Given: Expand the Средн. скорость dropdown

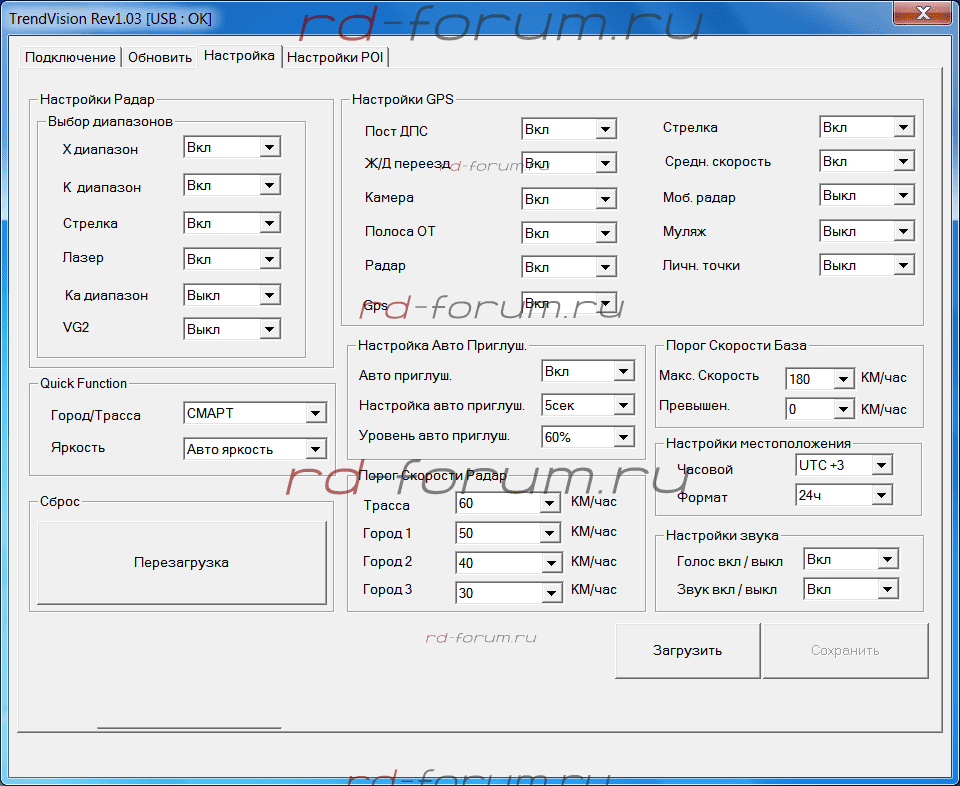Looking at the screenshot, I should [x=867, y=161].
